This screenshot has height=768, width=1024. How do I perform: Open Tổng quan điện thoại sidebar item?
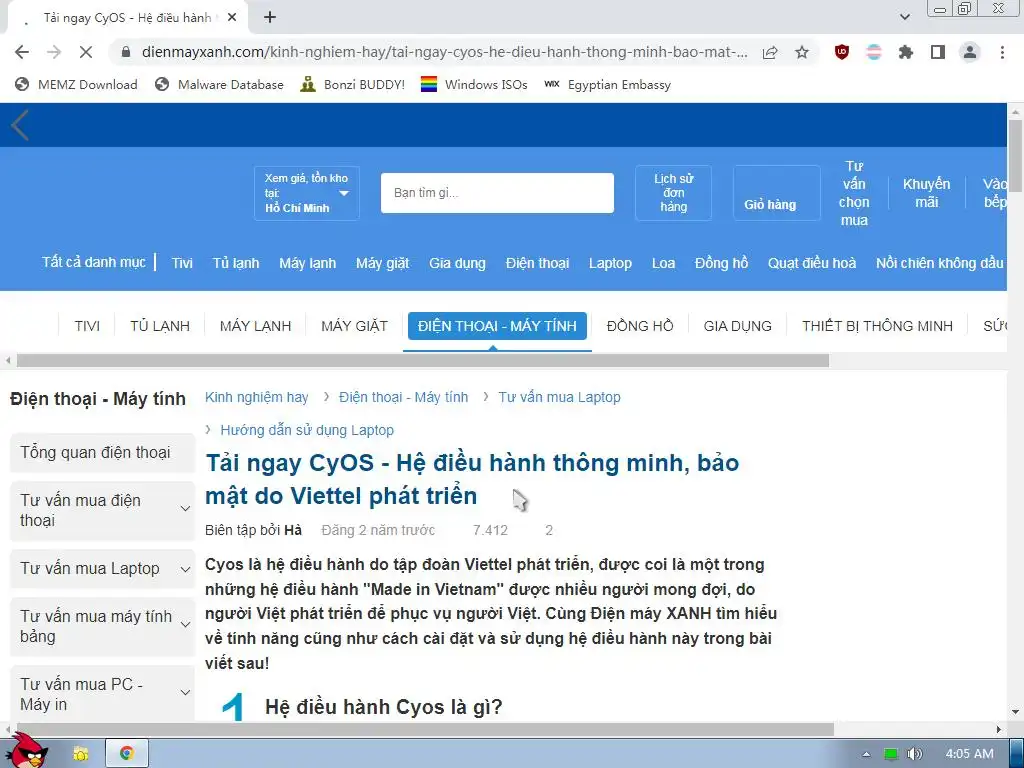click(103, 453)
